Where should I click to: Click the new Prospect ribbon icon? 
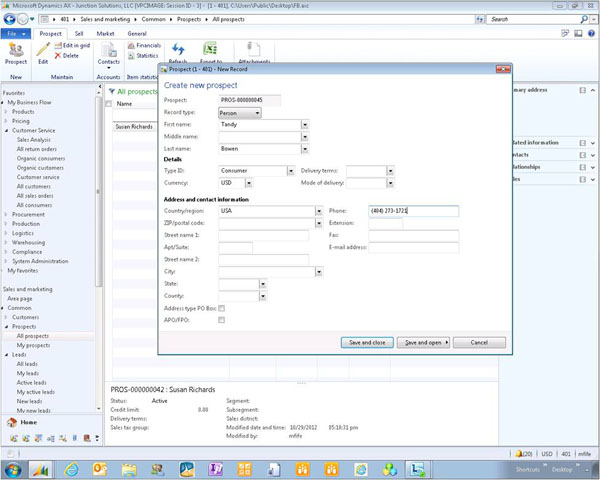pyautogui.click(x=16, y=50)
